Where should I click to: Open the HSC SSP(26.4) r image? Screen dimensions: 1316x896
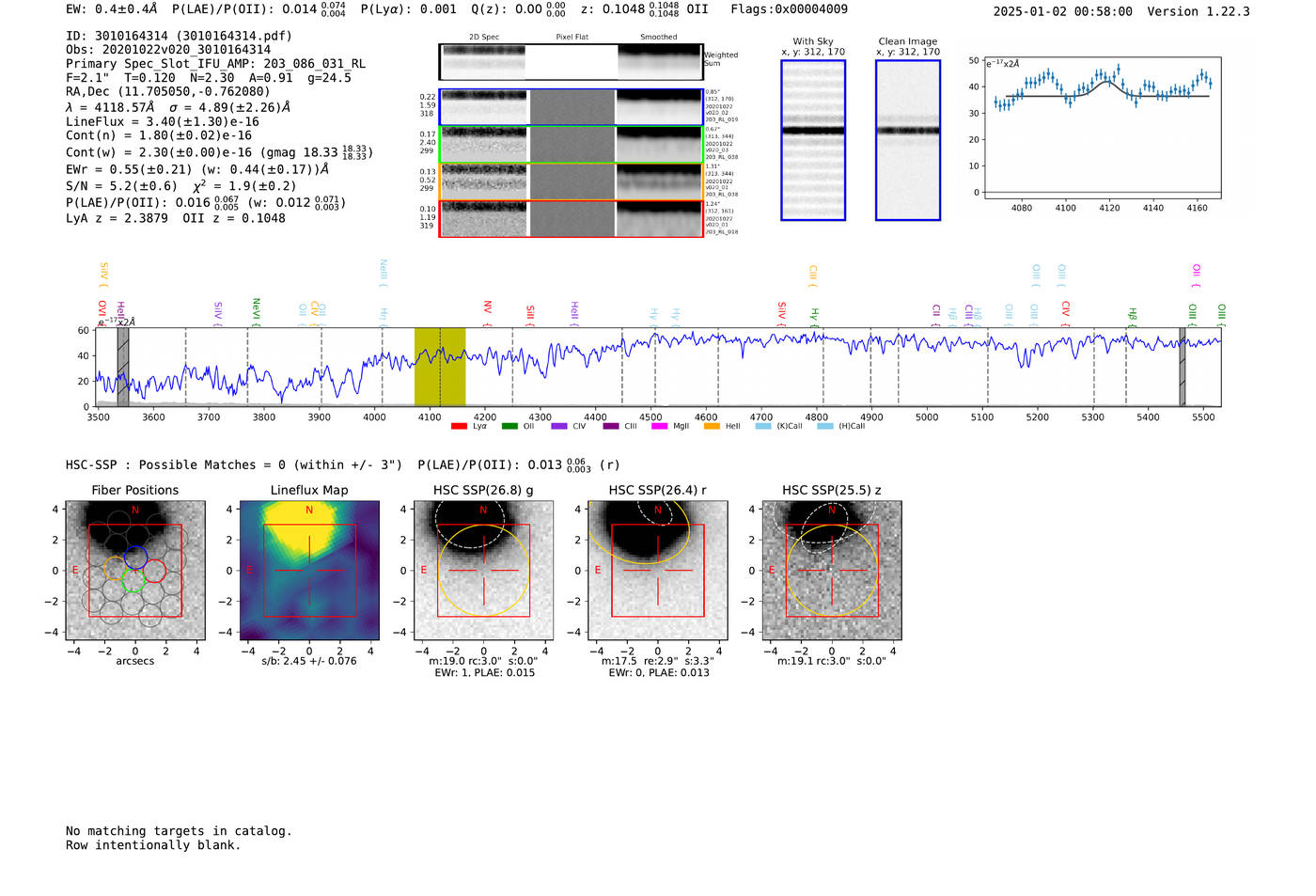click(x=658, y=571)
